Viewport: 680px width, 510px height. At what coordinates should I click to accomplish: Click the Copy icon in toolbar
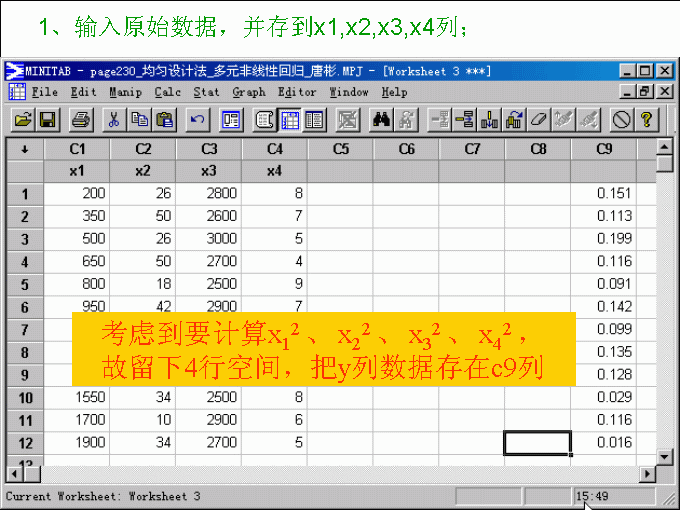(x=139, y=120)
